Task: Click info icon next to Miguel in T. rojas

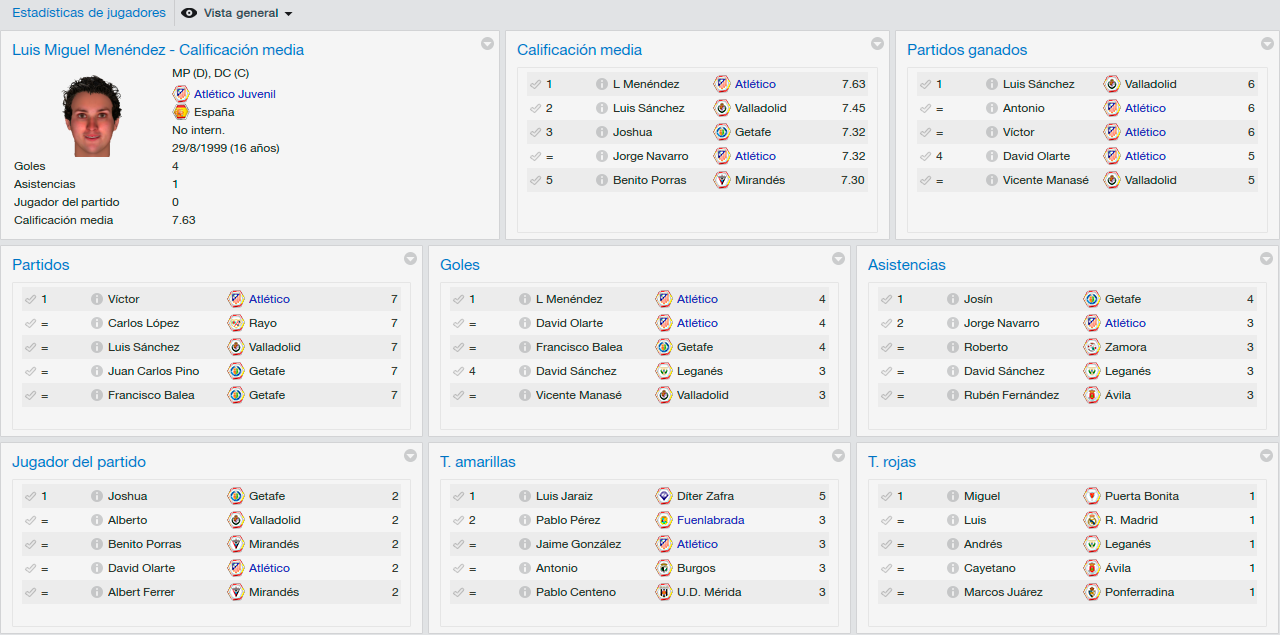Action: pyautogui.click(x=953, y=497)
